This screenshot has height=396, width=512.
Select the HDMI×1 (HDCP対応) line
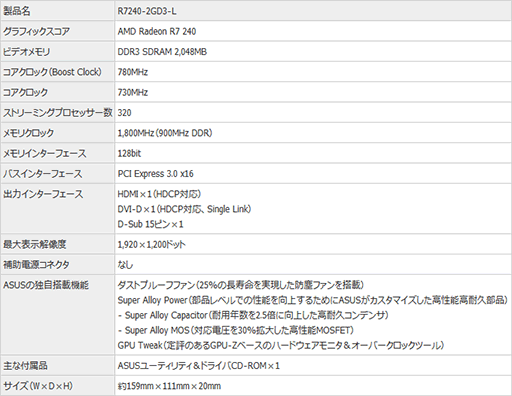point(159,194)
